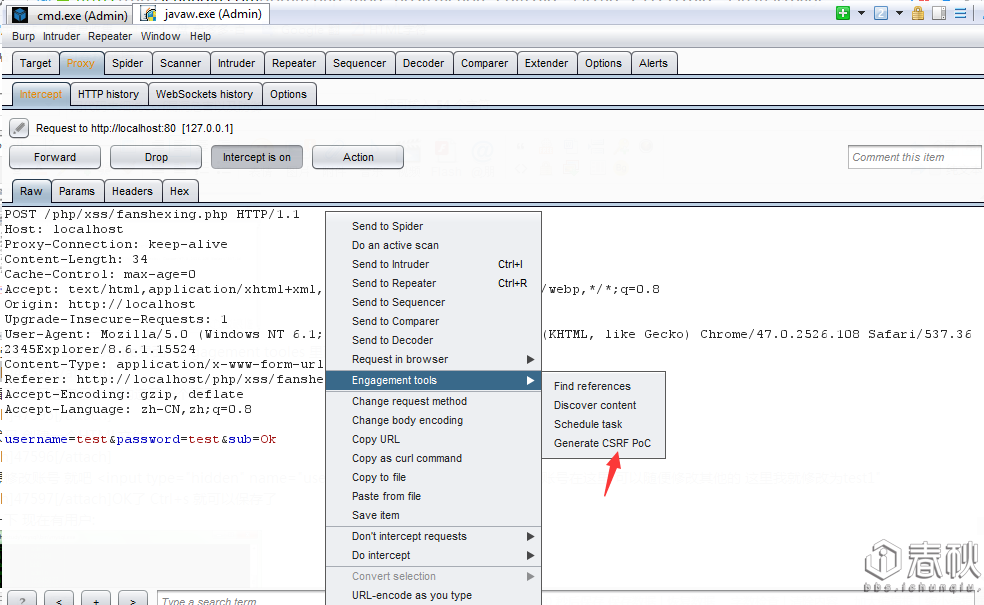Select the Raw view tab
984x605 pixels.
[31, 191]
